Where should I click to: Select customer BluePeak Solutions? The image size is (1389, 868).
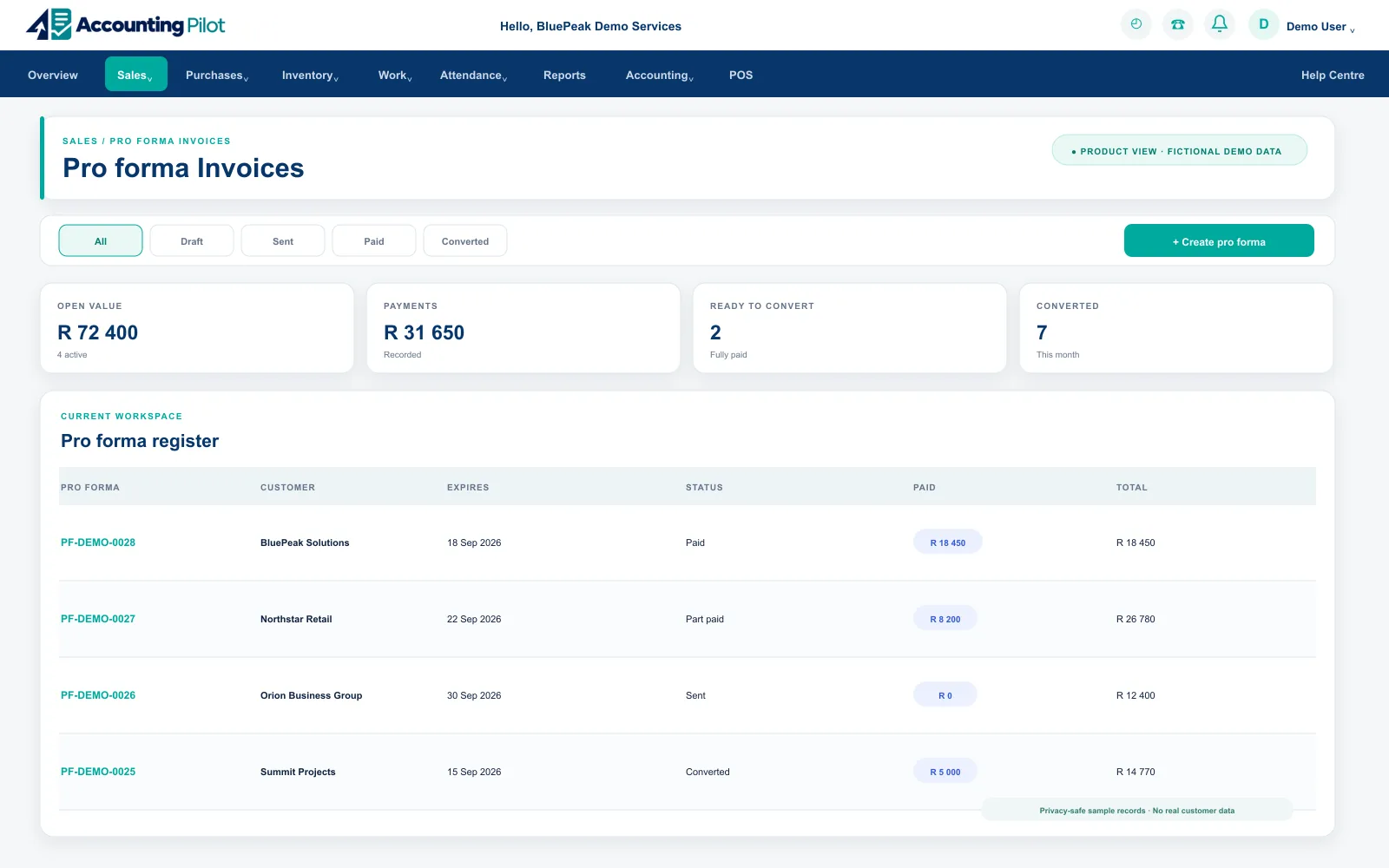click(305, 542)
